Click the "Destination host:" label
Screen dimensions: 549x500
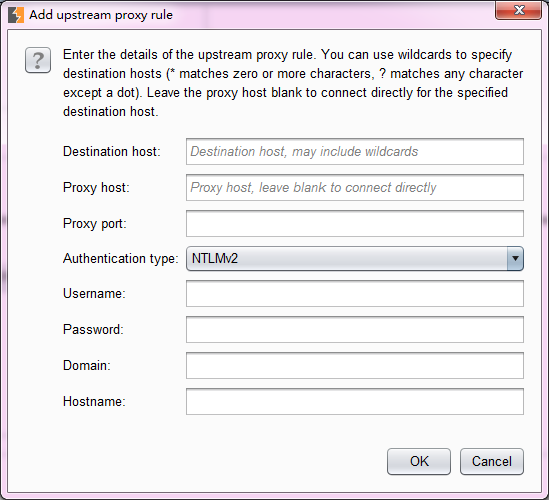pos(112,152)
